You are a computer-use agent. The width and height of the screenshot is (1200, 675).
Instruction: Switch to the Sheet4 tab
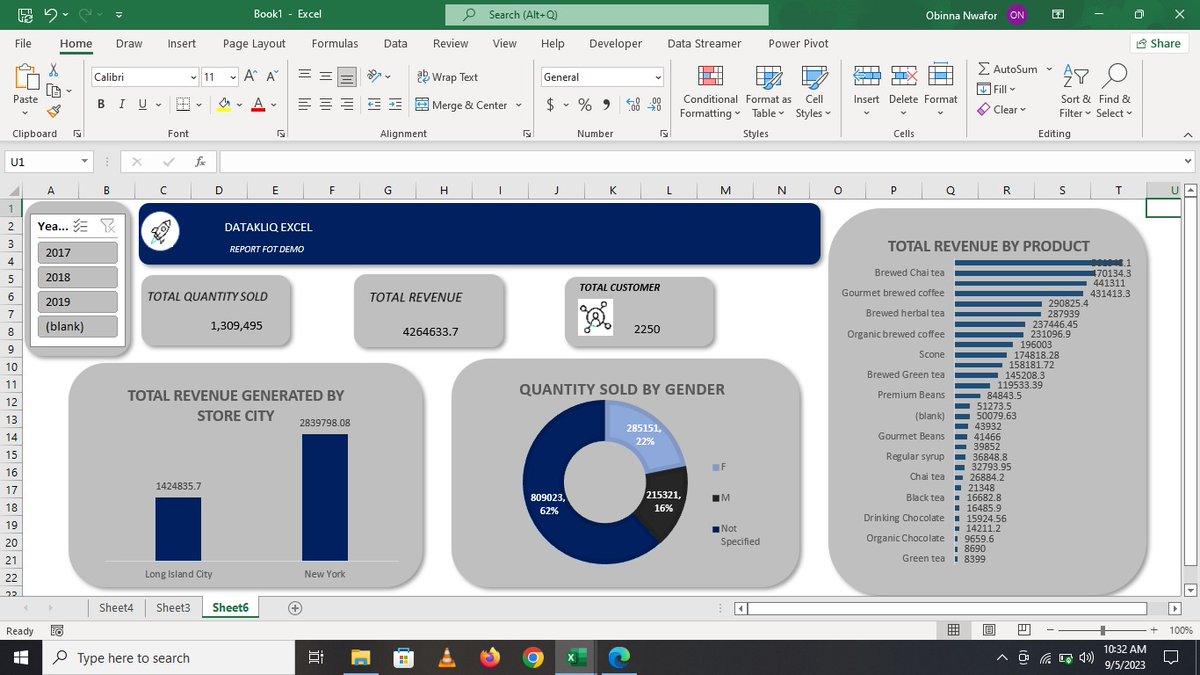(x=116, y=608)
